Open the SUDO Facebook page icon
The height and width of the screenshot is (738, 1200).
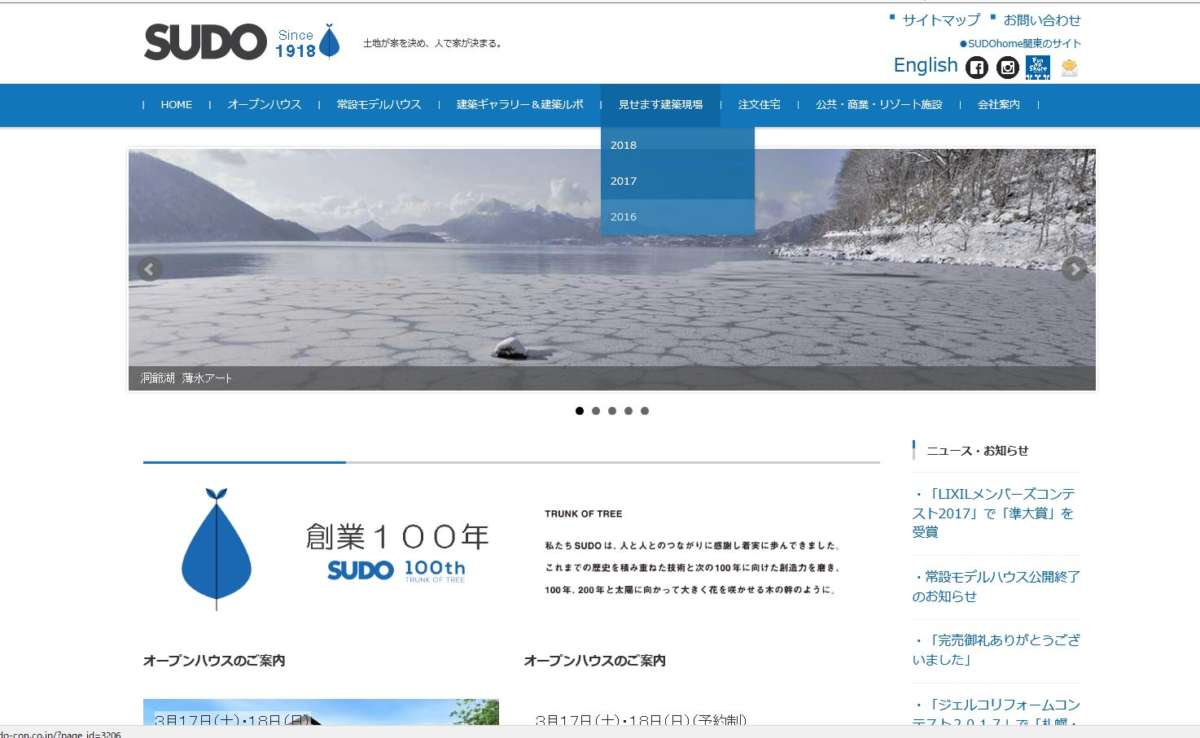coord(976,66)
